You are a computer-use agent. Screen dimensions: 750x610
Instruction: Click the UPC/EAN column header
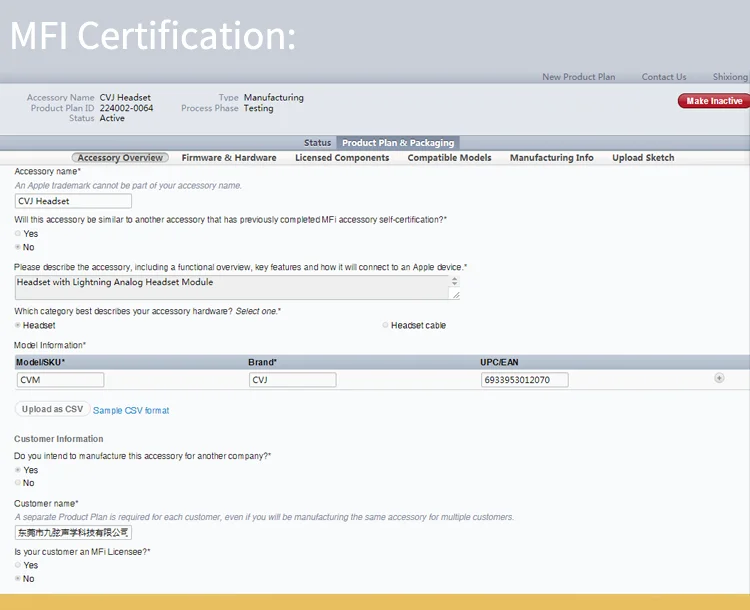pos(499,362)
